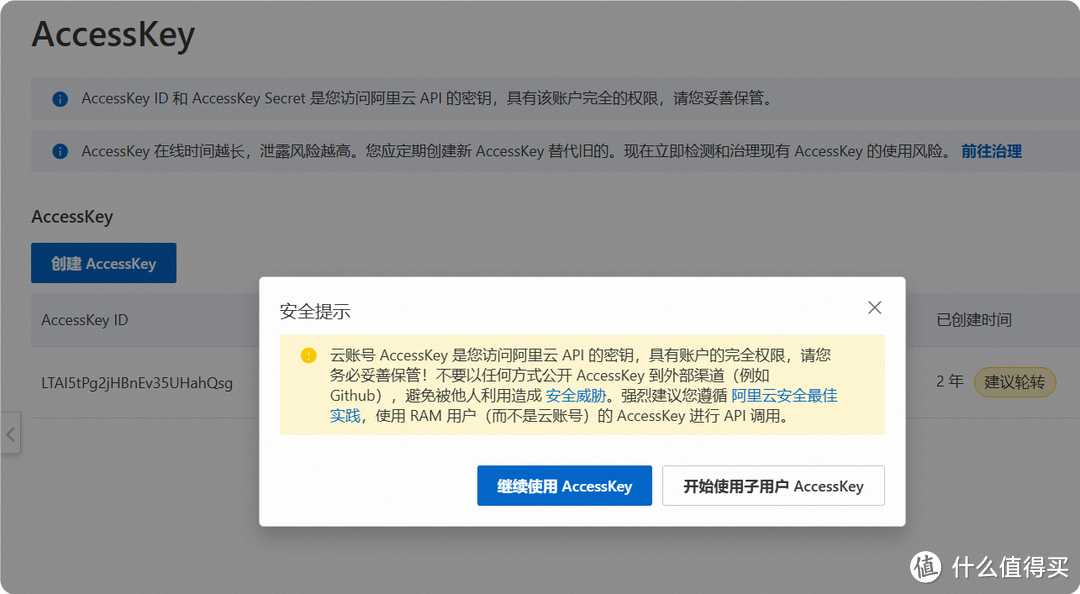
Task: Open the 安全威胁 link in warning
Action: (x=576, y=396)
